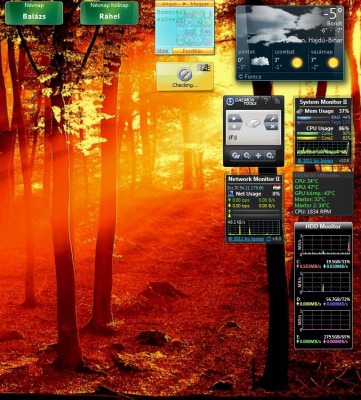This screenshot has width=361, height=400.
Task: Click the CPU history graph in System Monitor II
Action: coord(323,149)
